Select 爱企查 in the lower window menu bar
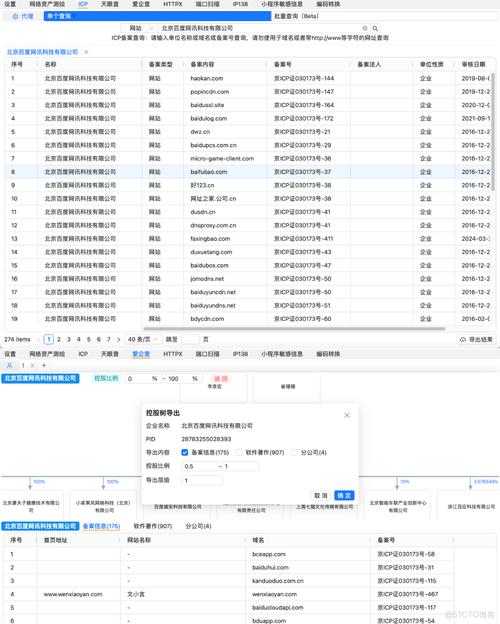 point(141,354)
